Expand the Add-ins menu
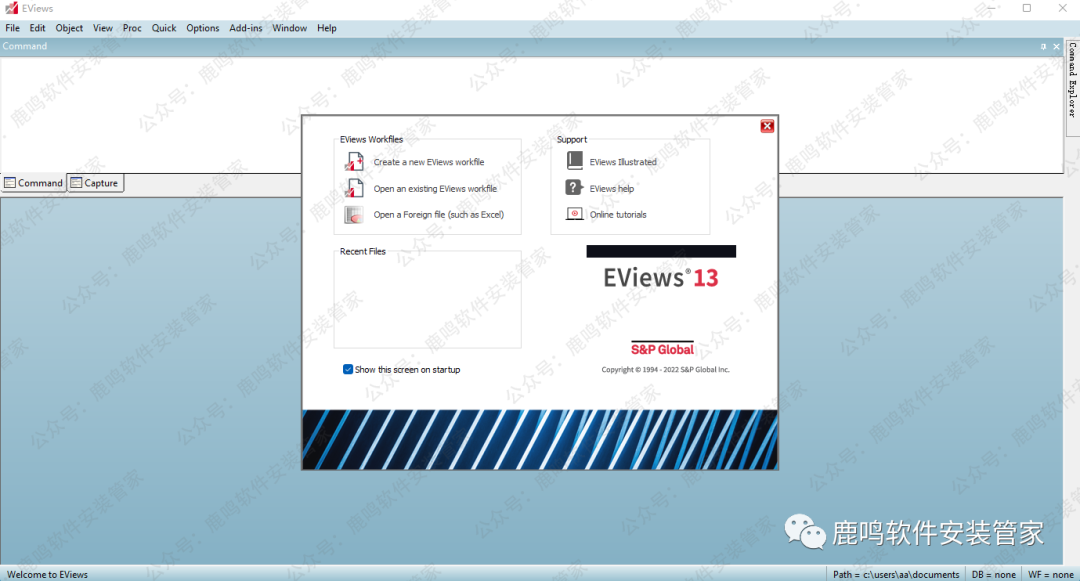This screenshot has height=581, width=1080. (x=246, y=28)
